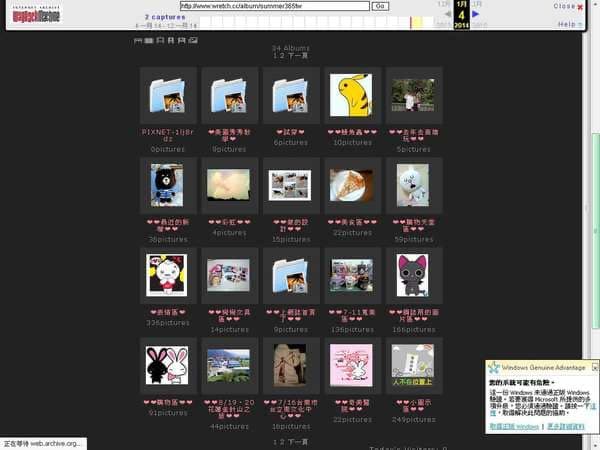The width and height of the screenshot is (600, 450).
Task: Open the brown bear plush album thumbnail
Action: click(x=167, y=185)
